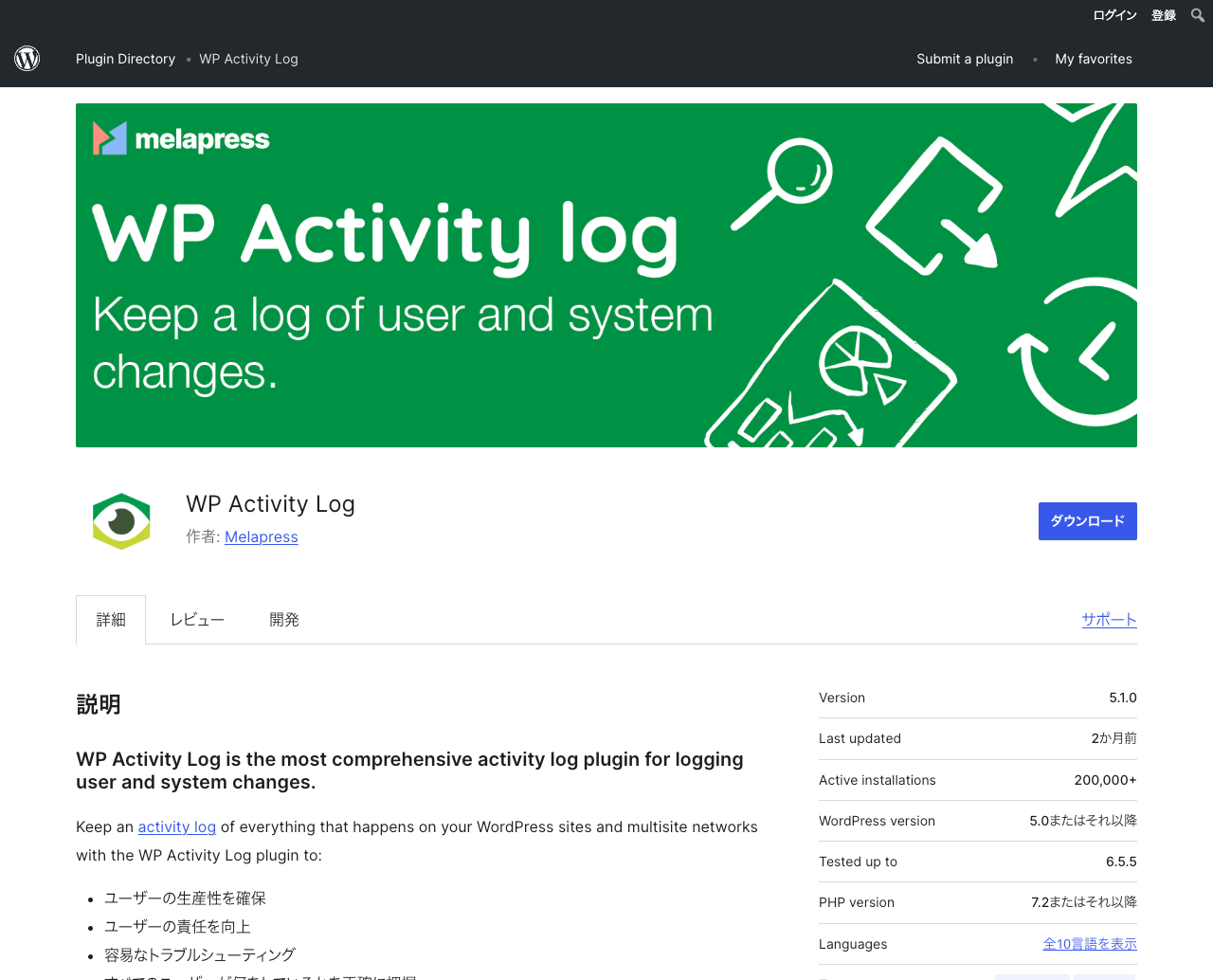Screen dimensions: 1213x980
Task: Select the 詳細 tab
Action: pyautogui.click(x=111, y=620)
